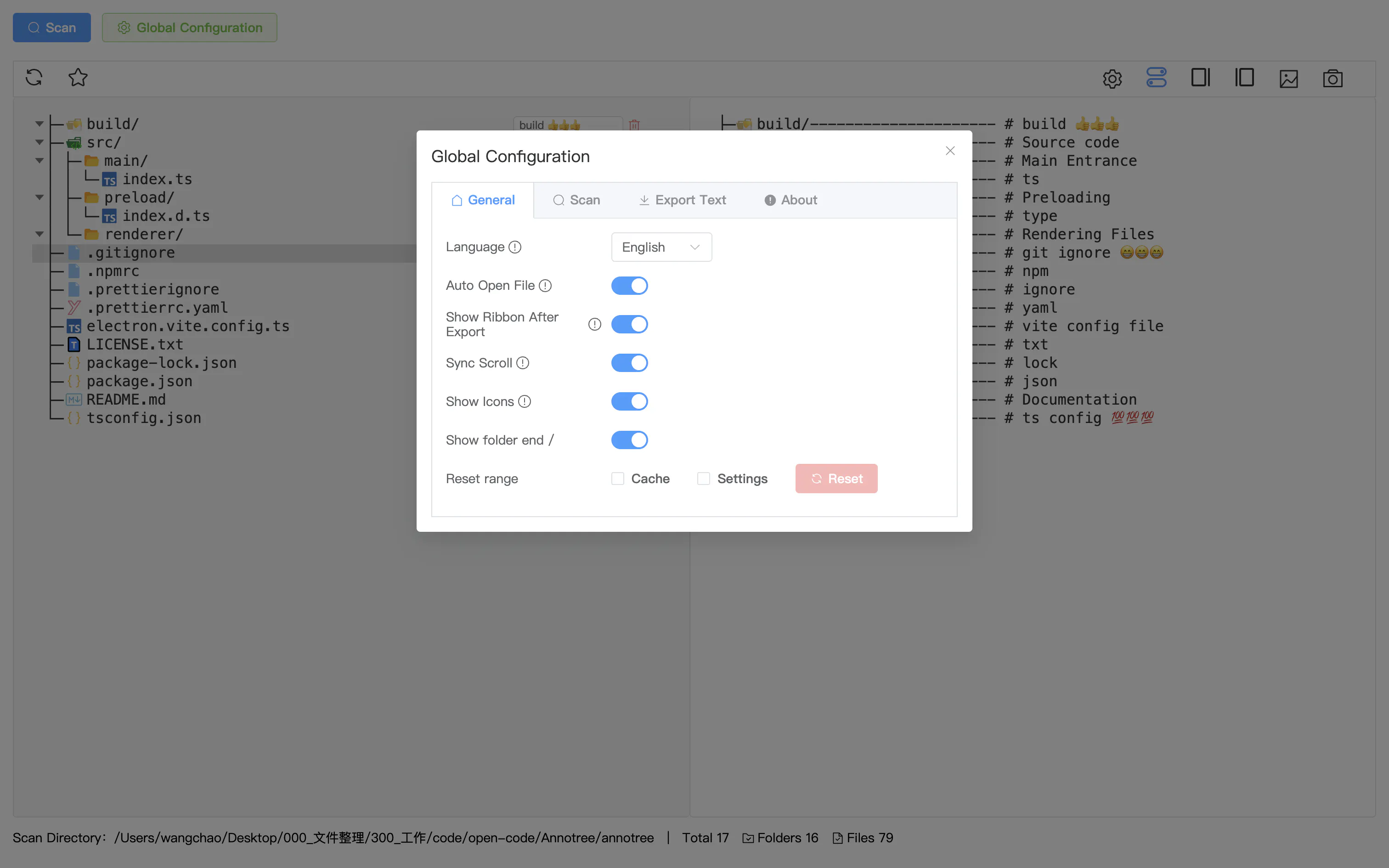The height and width of the screenshot is (868, 1389).
Task: Click the star favorites icon
Action: (x=78, y=78)
